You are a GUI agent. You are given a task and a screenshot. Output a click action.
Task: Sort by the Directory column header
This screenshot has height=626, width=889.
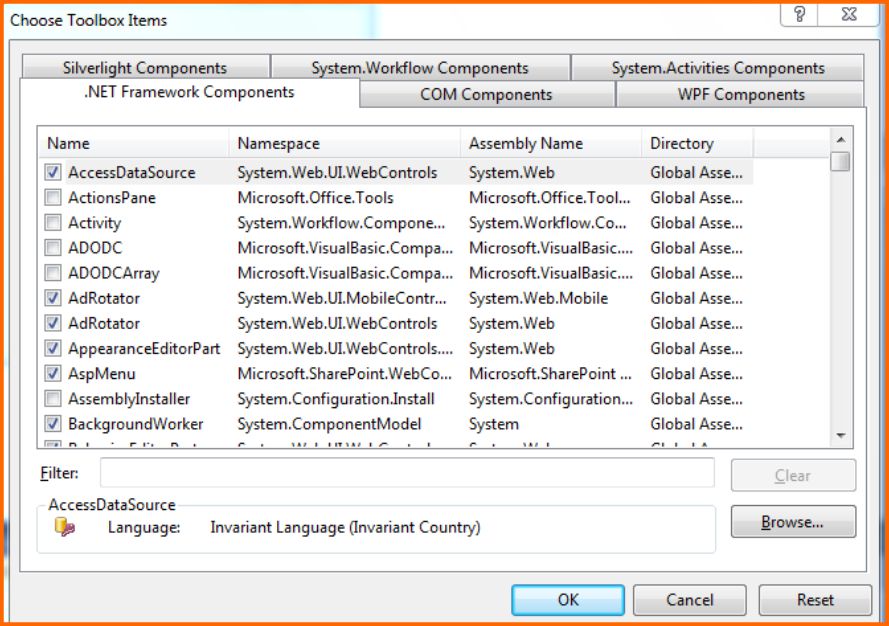(x=697, y=143)
